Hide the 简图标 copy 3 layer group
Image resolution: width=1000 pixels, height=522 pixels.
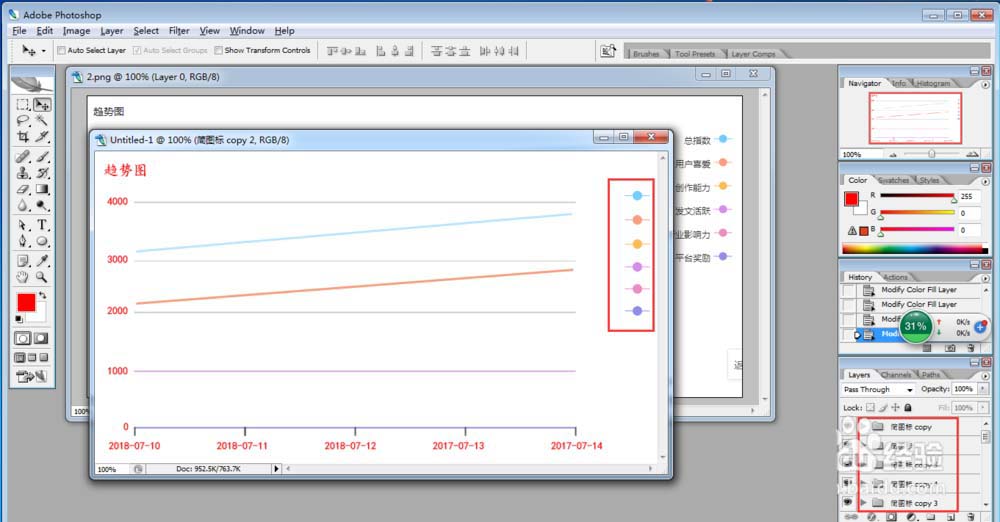click(848, 503)
